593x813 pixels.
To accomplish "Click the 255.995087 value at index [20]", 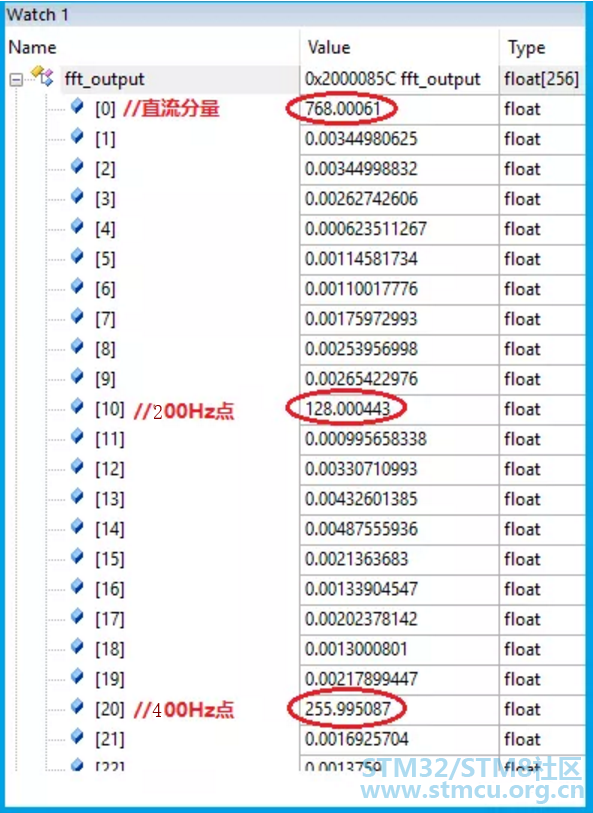I will [x=347, y=709].
